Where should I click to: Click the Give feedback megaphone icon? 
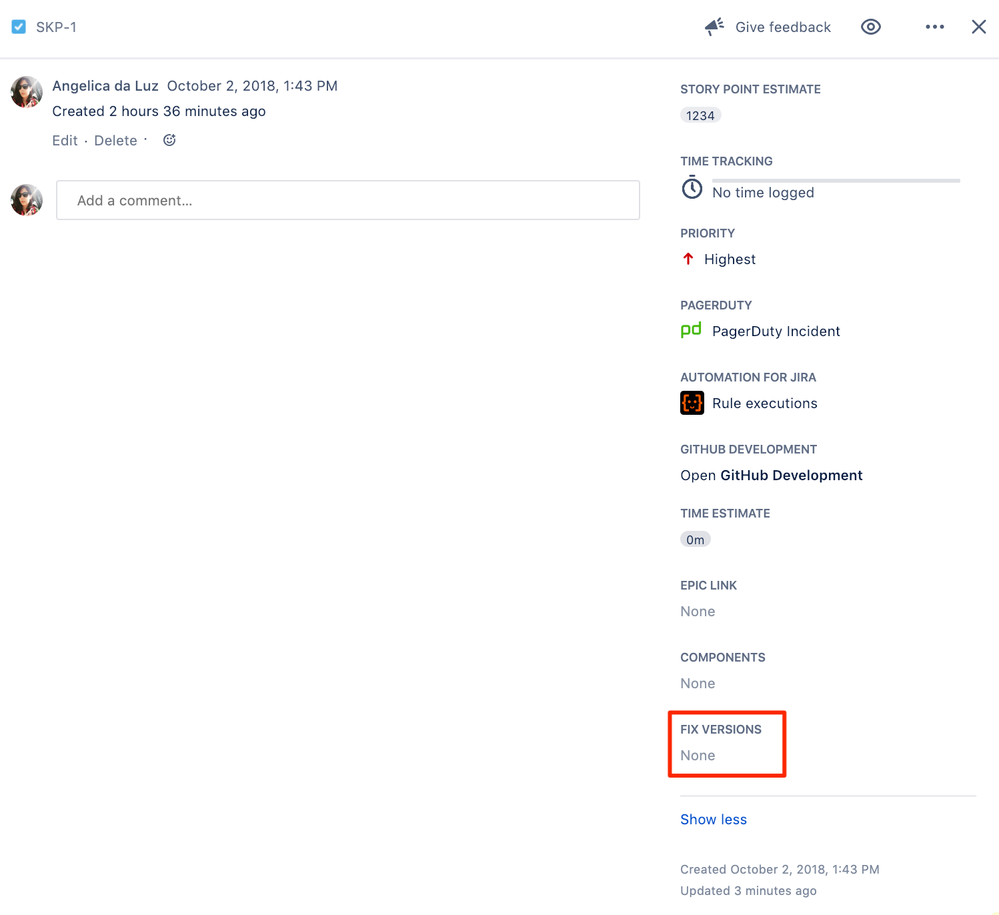[713, 27]
